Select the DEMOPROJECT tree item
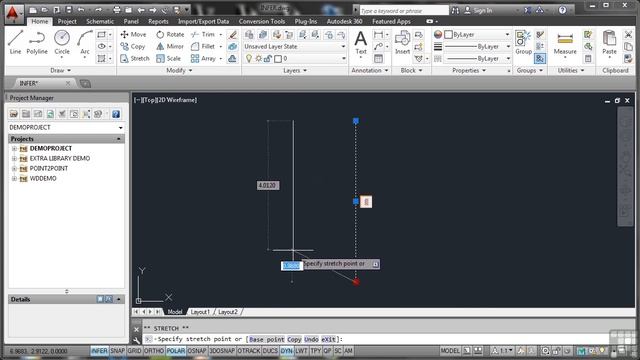This screenshot has height=360, width=640. [x=51, y=149]
